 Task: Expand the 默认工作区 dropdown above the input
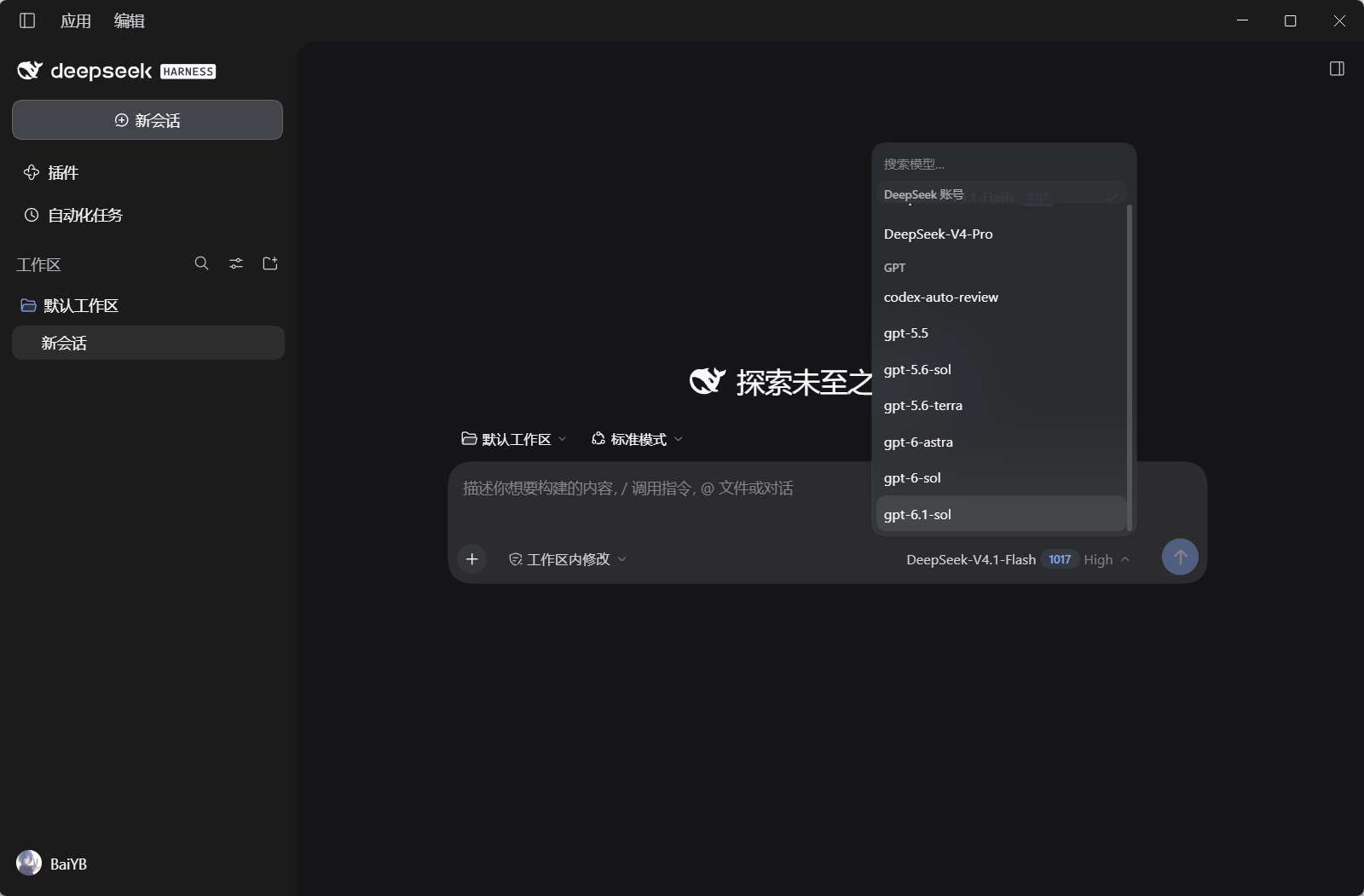click(x=514, y=439)
